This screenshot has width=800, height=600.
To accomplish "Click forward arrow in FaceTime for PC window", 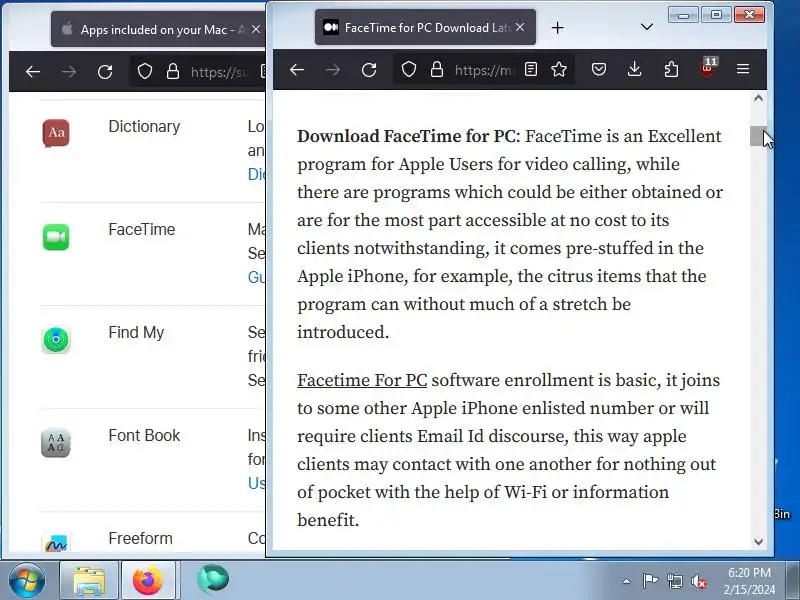I will 333,69.
